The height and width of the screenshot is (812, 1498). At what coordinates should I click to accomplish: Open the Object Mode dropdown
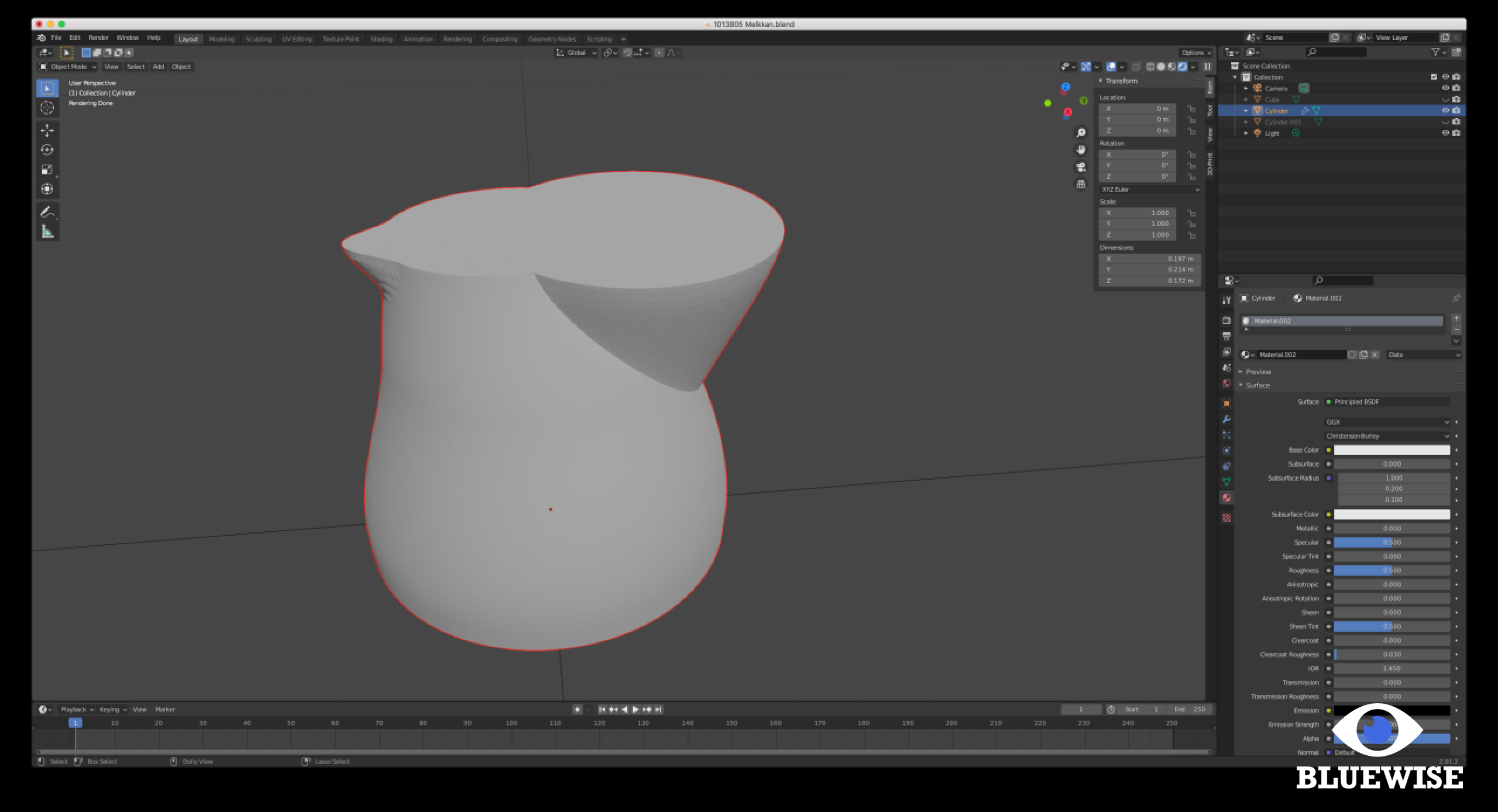click(68, 67)
